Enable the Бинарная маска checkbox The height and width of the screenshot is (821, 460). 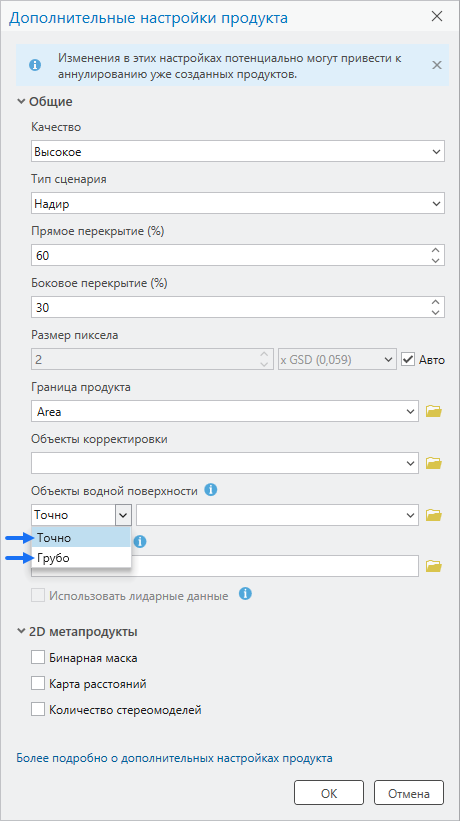click(38, 658)
